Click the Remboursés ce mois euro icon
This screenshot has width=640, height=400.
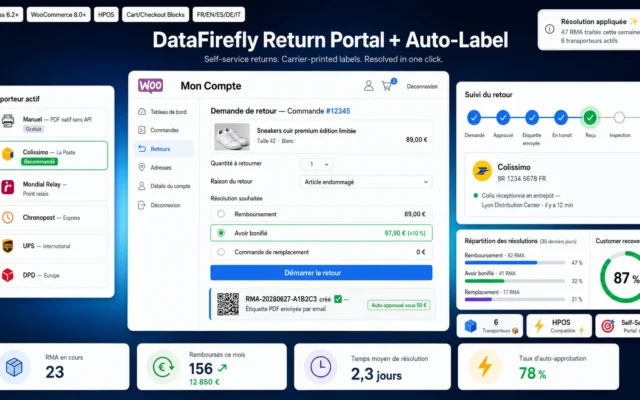(163, 367)
